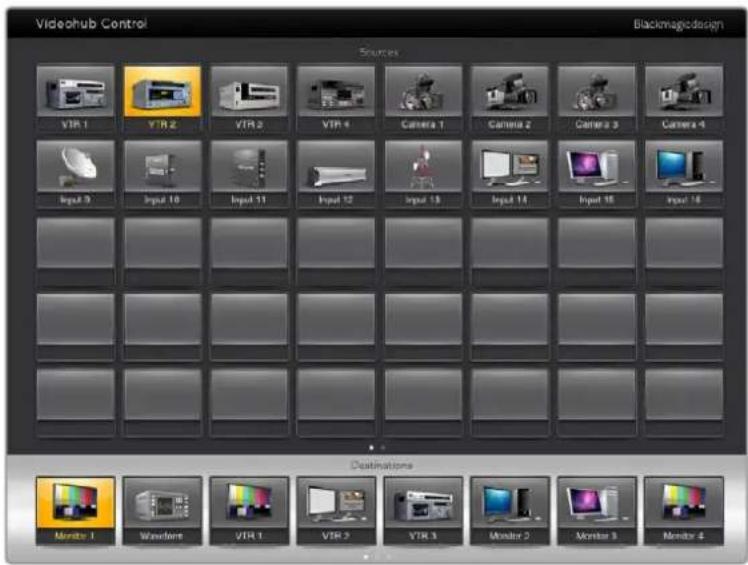Pick the Input 12 rack unit source
Viewport: 748px width, 565px height.
336,174
